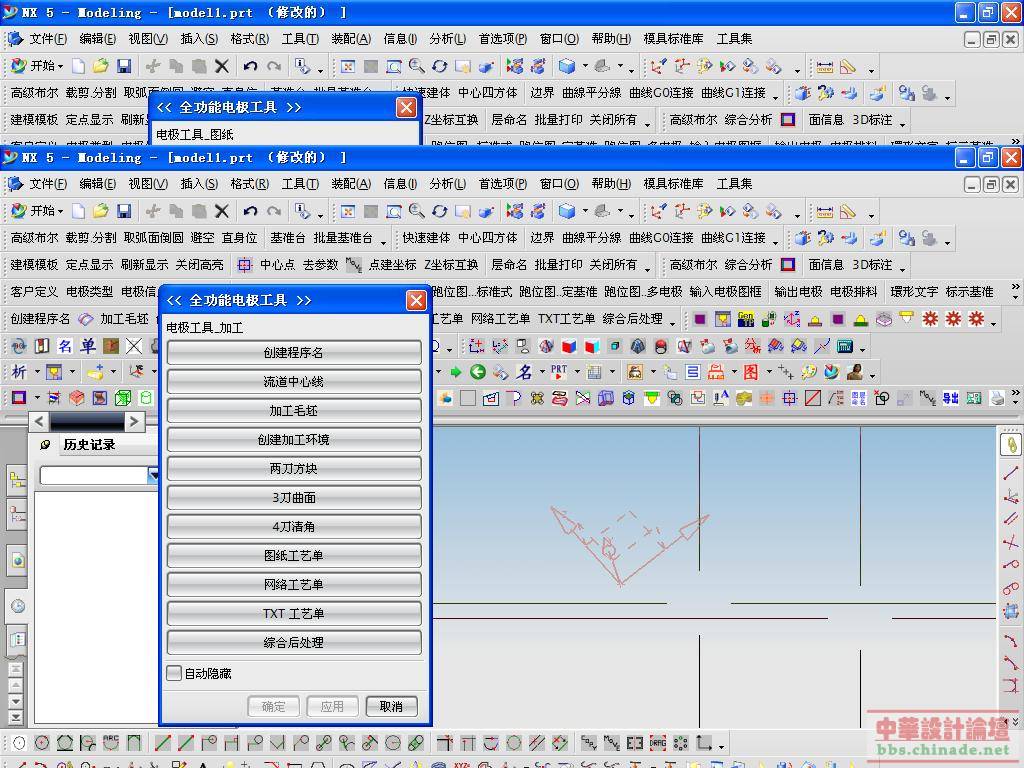
Task: Click the history clock icon in the left sidebar
Action: 18,606
